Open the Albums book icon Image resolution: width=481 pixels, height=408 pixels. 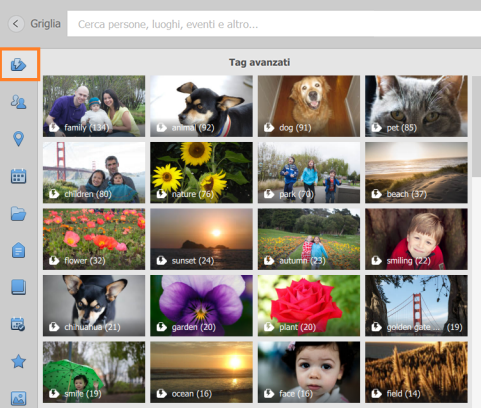pos(19,287)
